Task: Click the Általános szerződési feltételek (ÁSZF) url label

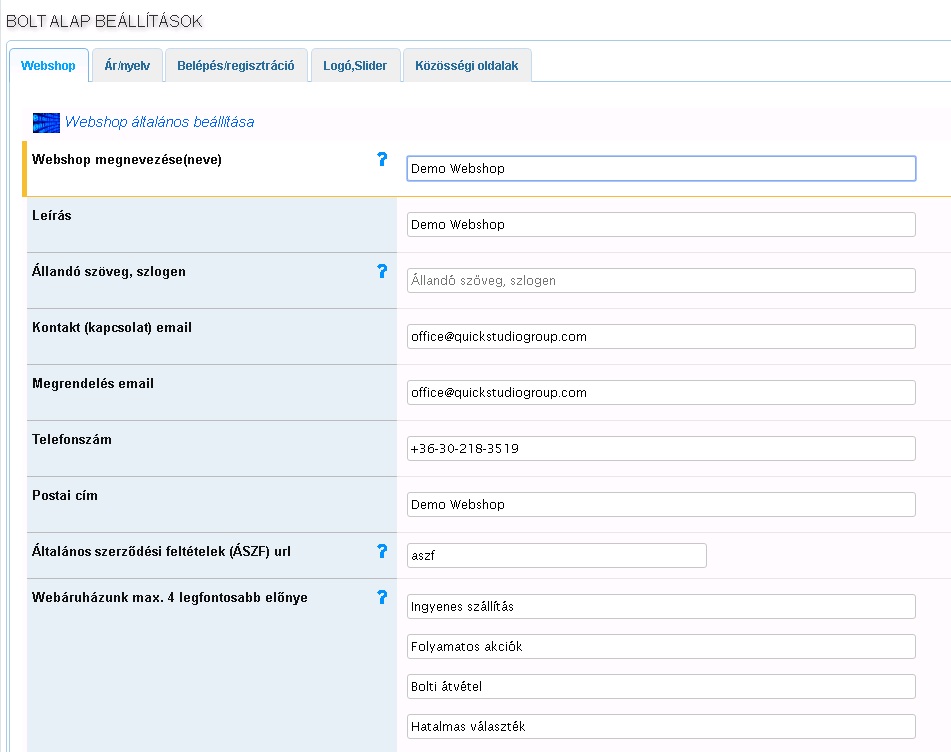Action: [161, 552]
